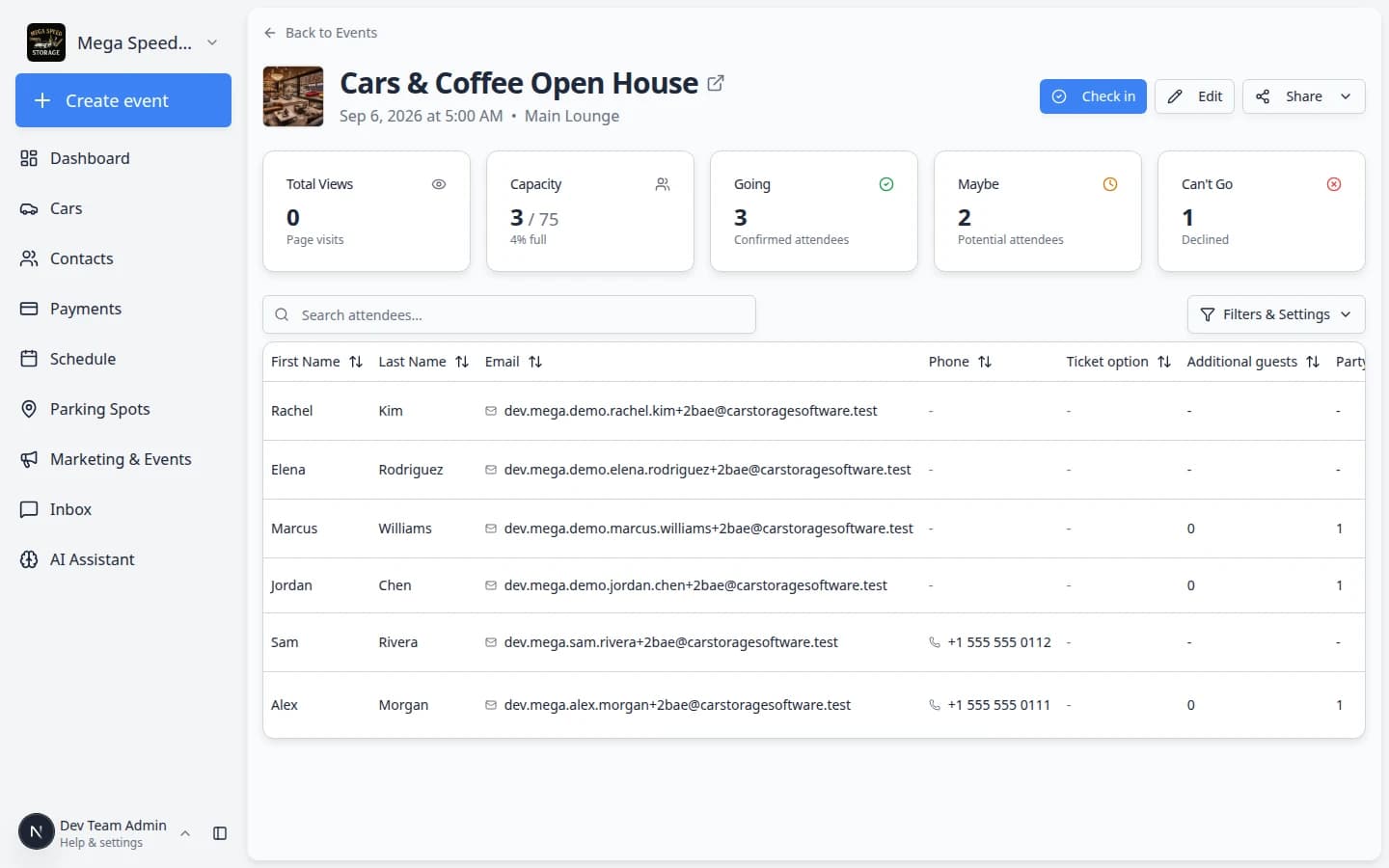Open Filters & Settings dropdown
The width and height of the screenshot is (1389, 868).
click(x=1275, y=314)
